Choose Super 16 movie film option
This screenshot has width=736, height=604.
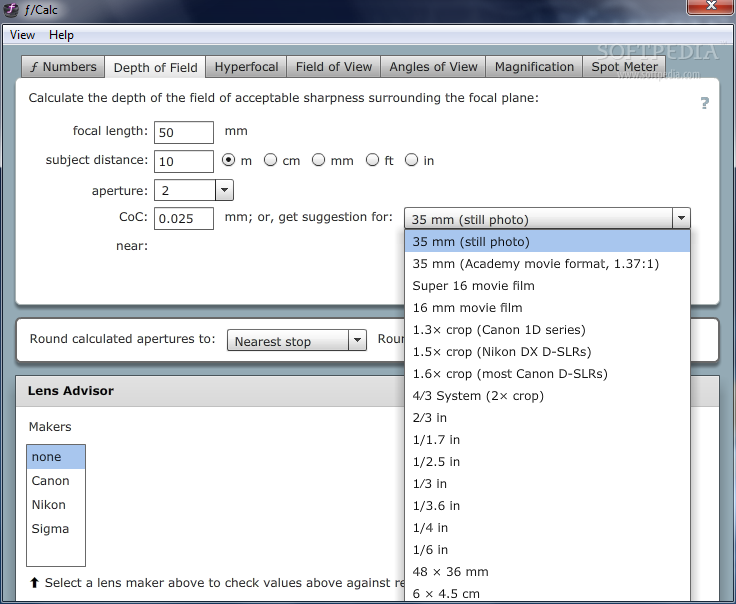pyautogui.click(x=547, y=286)
